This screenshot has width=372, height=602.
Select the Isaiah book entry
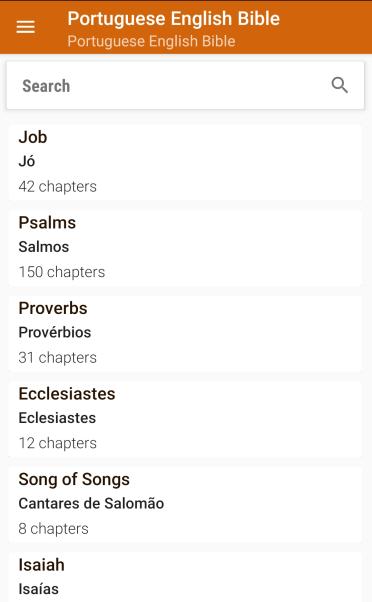[x=185, y=577]
